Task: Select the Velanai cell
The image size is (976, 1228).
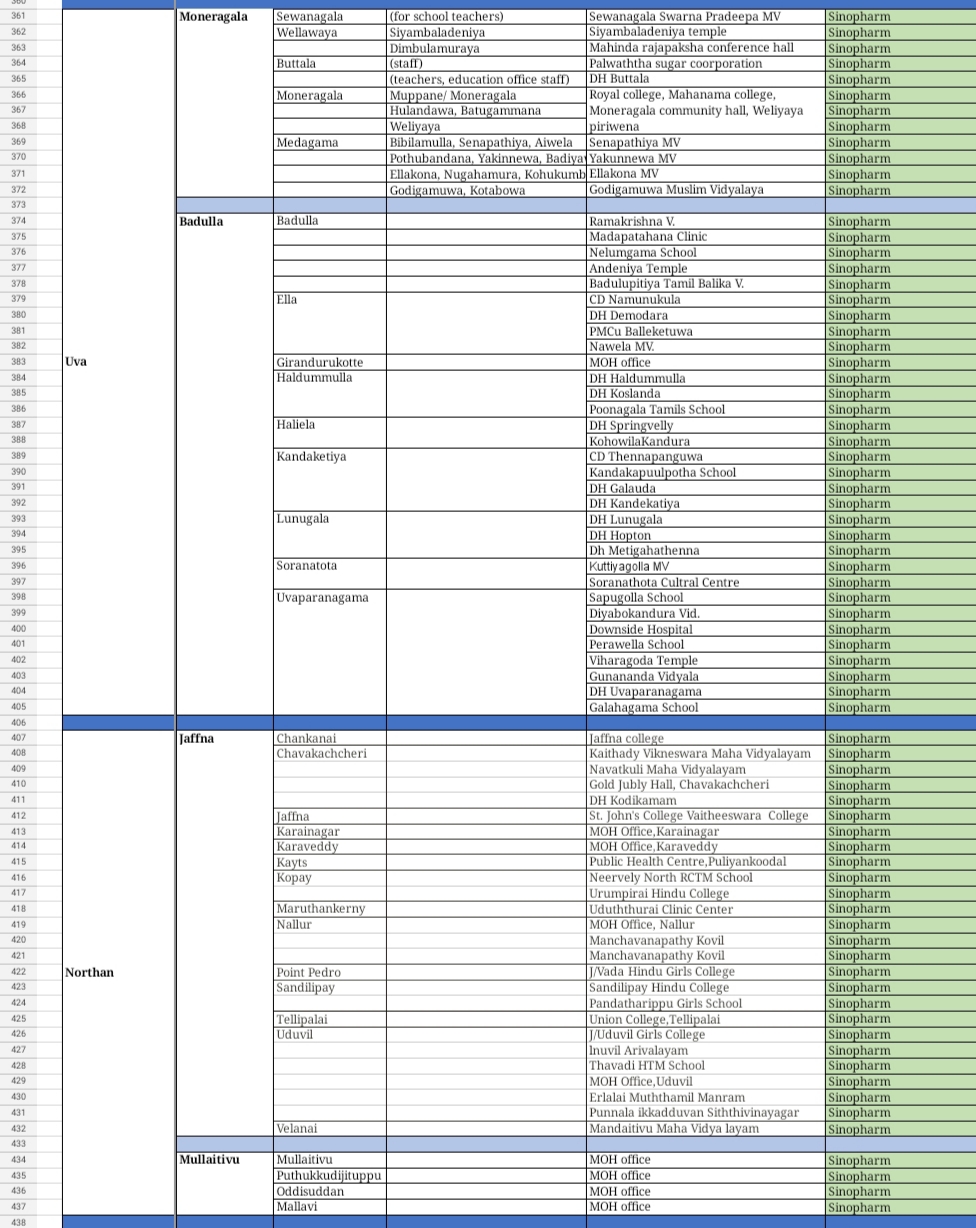Action: (330, 1128)
